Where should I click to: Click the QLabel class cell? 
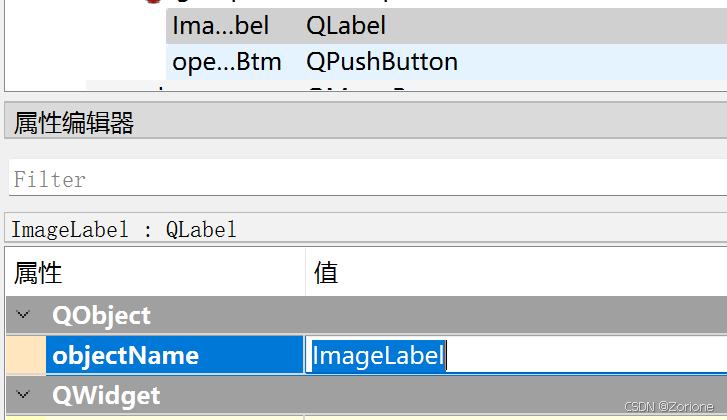[x=346, y=26]
